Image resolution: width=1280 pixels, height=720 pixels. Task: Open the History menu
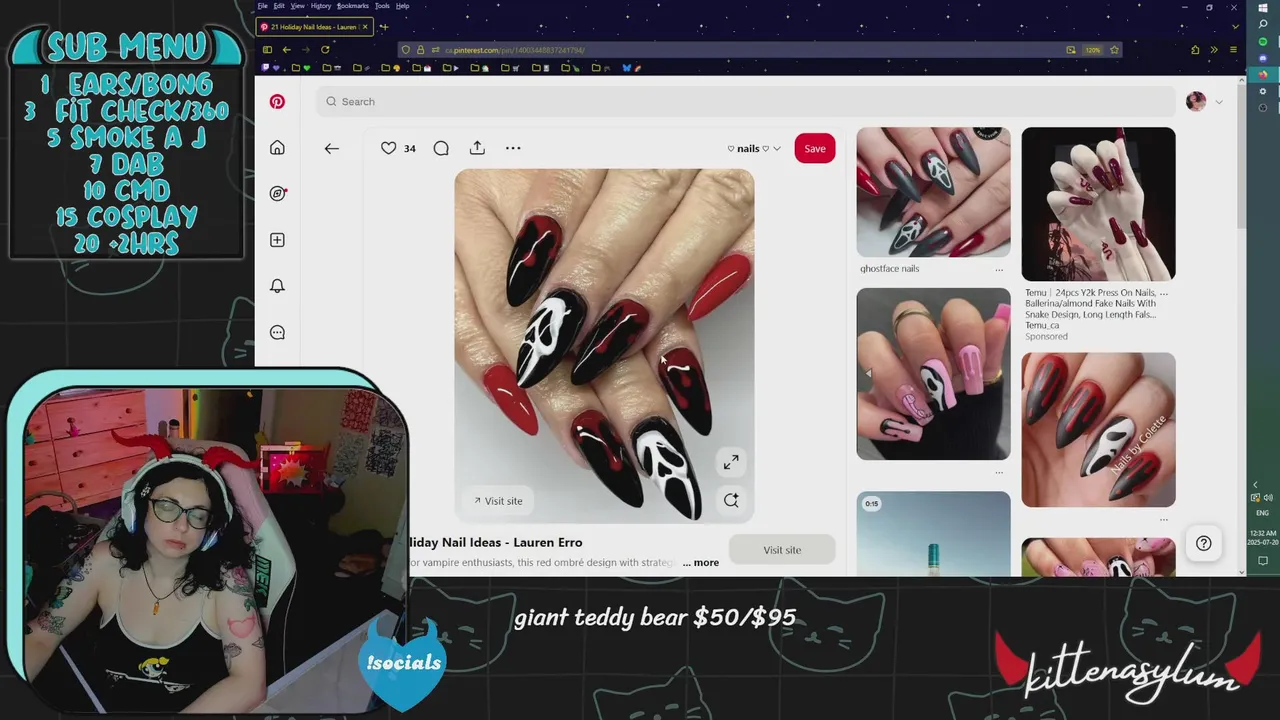tap(321, 6)
